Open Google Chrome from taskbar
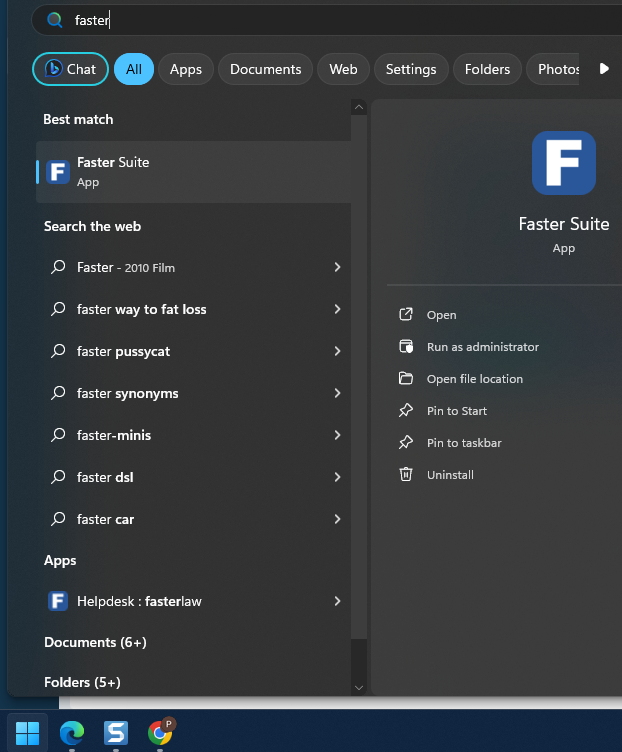Image resolution: width=622 pixels, height=752 pixels. click(x=160, y=732)
